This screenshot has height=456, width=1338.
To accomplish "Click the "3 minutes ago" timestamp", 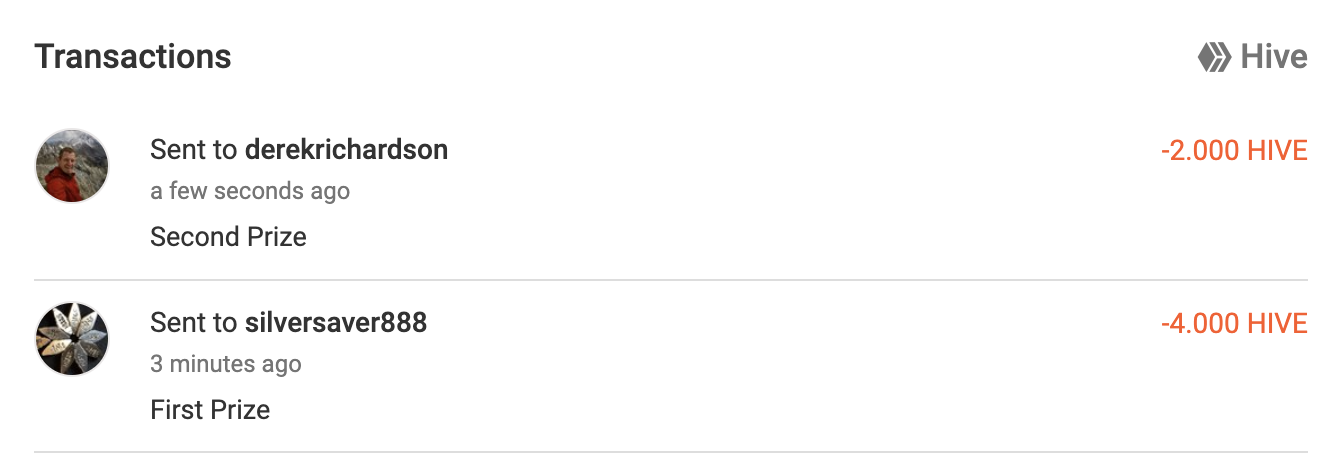I will (226, 364).
